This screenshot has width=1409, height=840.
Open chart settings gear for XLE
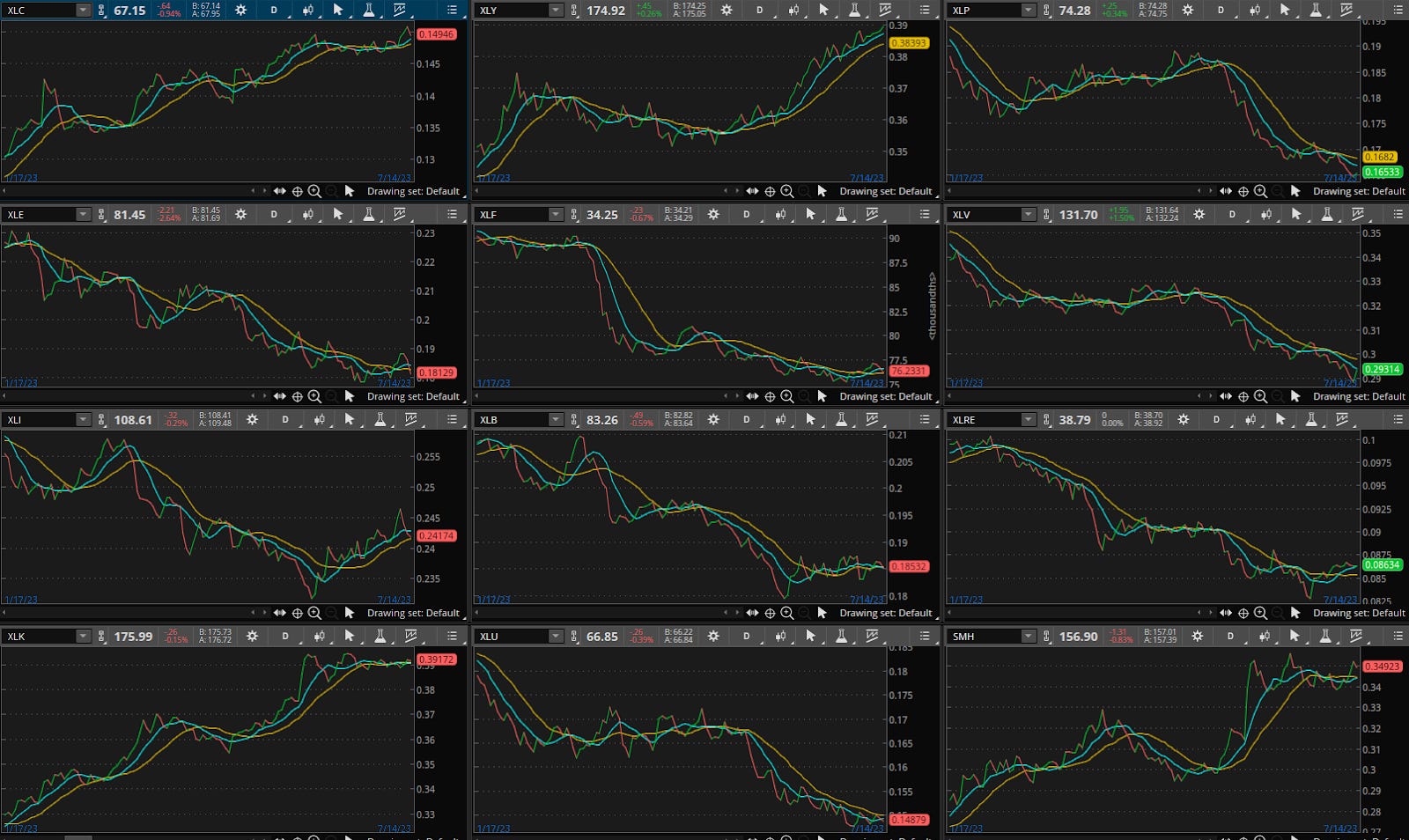point(240,214)
